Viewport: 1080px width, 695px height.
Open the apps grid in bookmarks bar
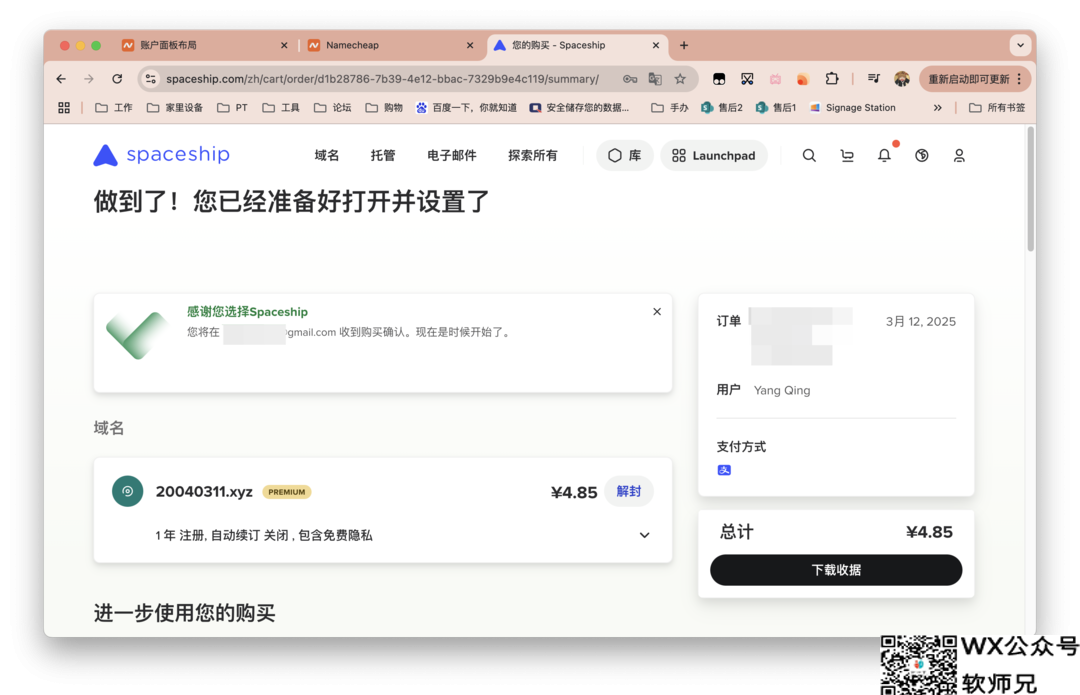[x=64, y=107]
